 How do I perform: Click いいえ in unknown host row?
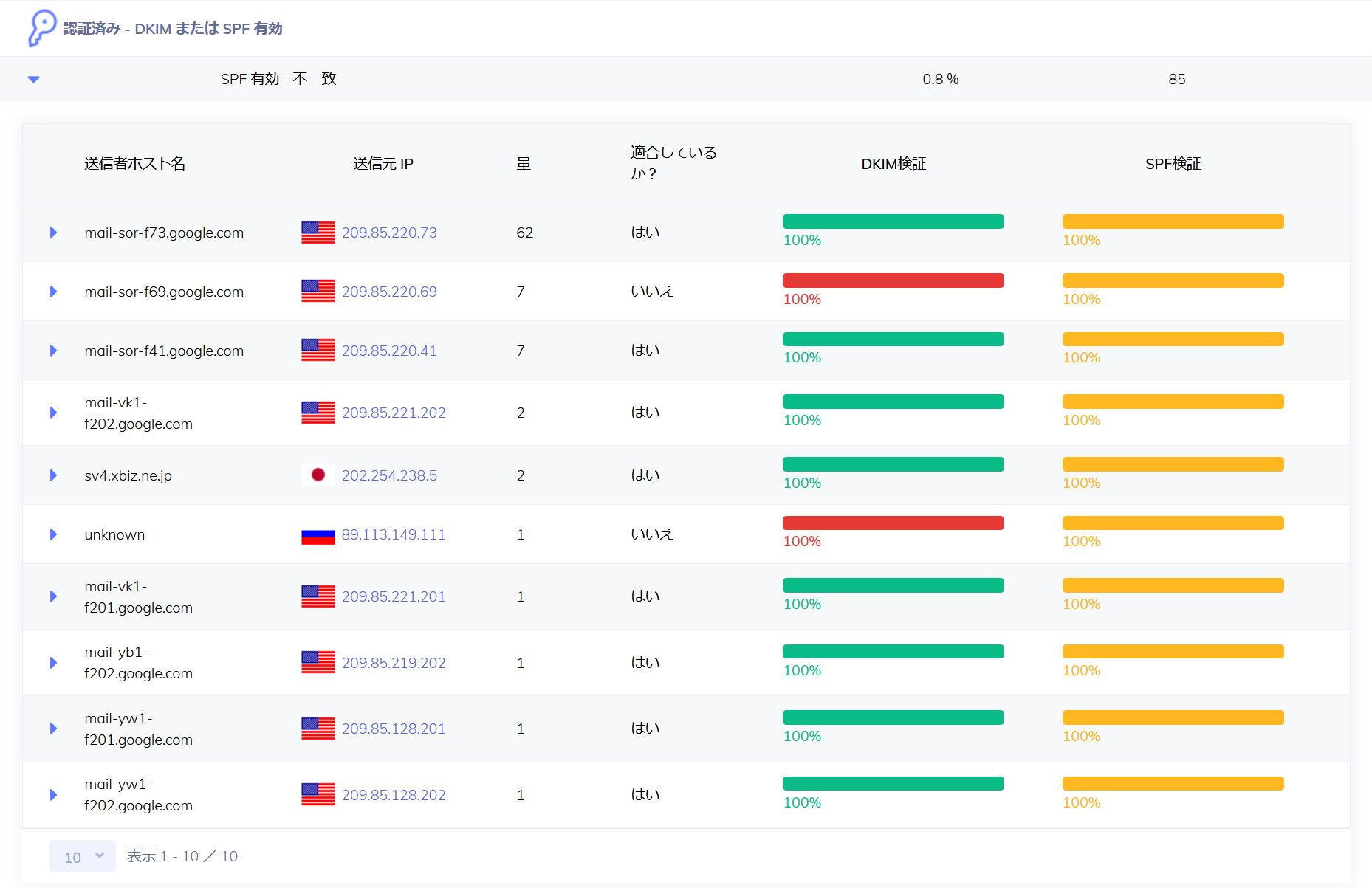(x=652, y=534)
